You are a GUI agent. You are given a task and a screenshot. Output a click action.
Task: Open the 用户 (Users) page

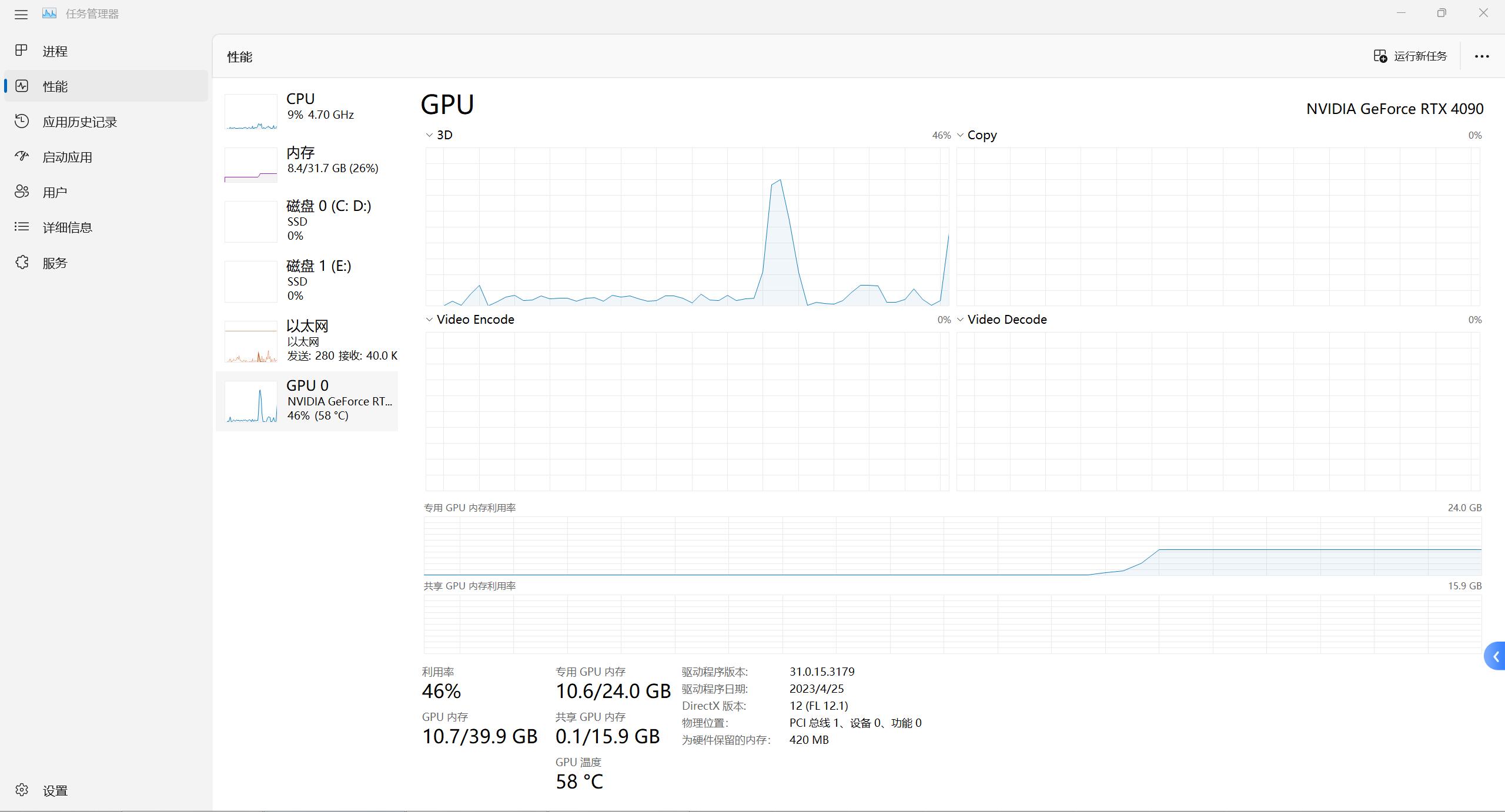coord(55,192)
